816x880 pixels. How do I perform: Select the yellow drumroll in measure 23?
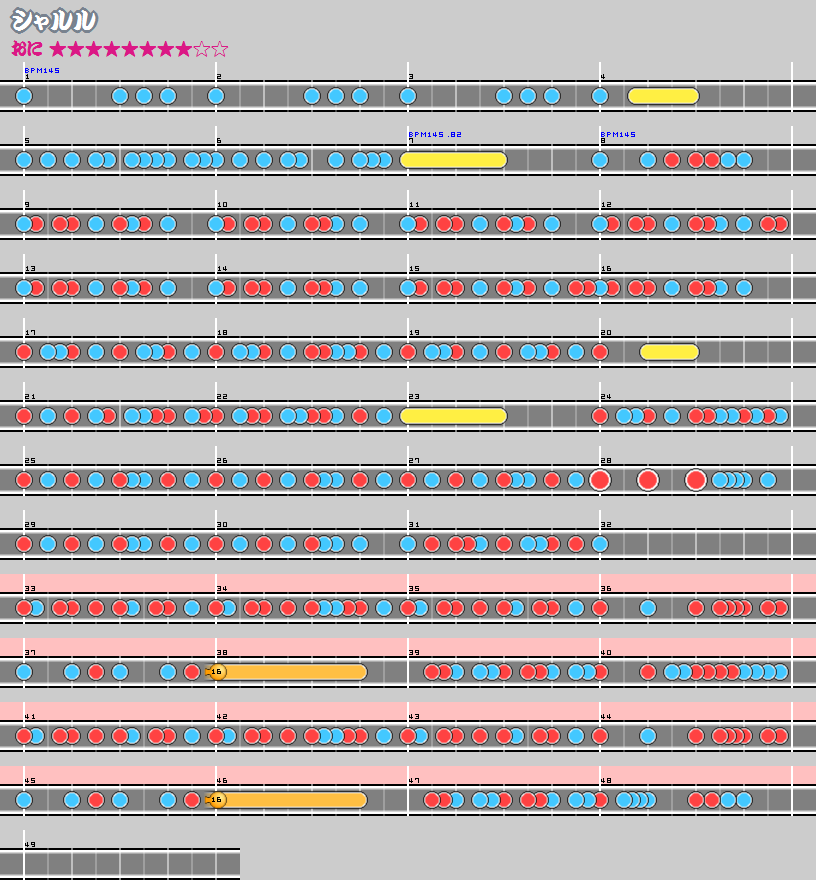[452, 416]
